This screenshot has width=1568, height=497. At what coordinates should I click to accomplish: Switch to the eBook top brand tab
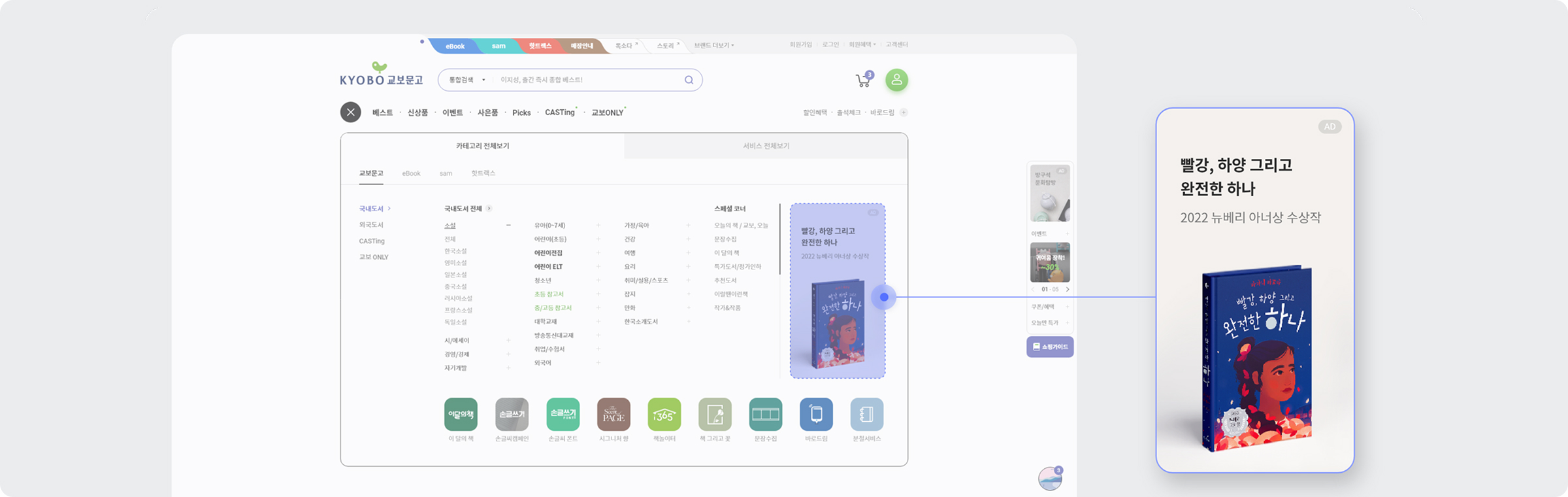pos(455,46)
